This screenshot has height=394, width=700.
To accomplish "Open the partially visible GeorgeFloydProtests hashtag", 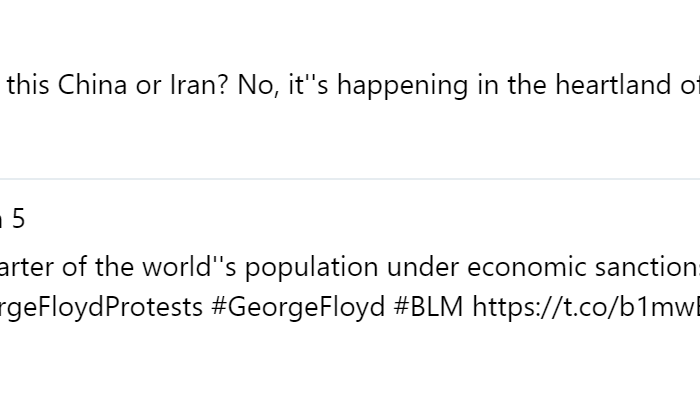I will [101, 307].
